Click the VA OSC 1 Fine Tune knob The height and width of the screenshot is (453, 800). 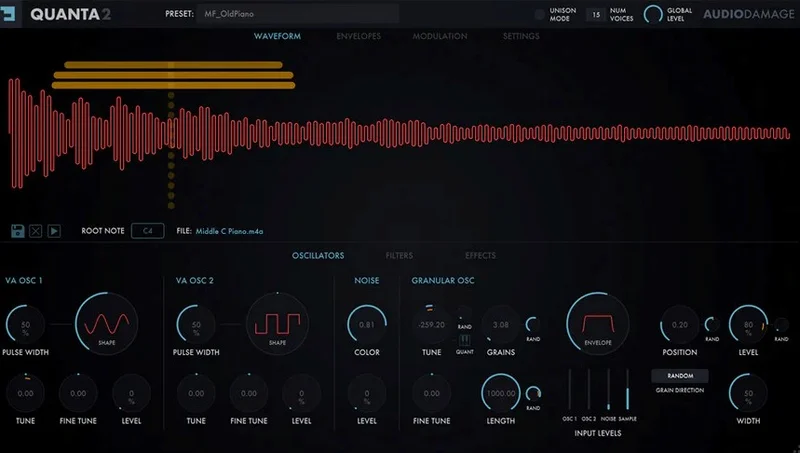tap(78, 393)
